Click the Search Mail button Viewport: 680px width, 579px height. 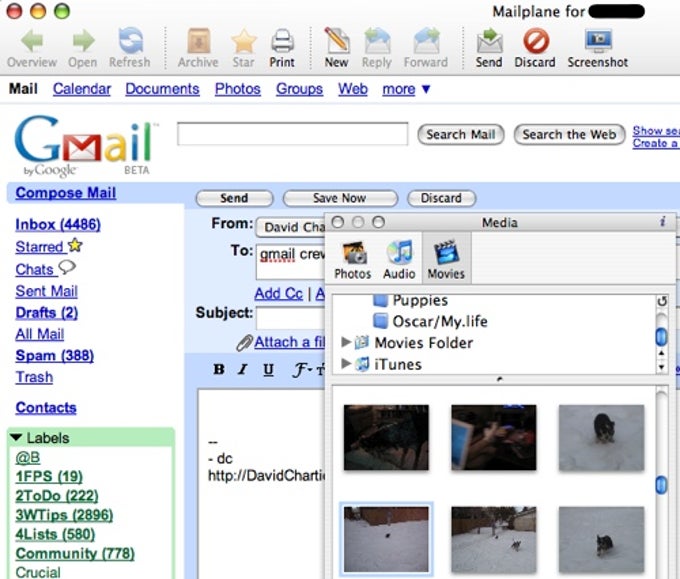point(461,134)
